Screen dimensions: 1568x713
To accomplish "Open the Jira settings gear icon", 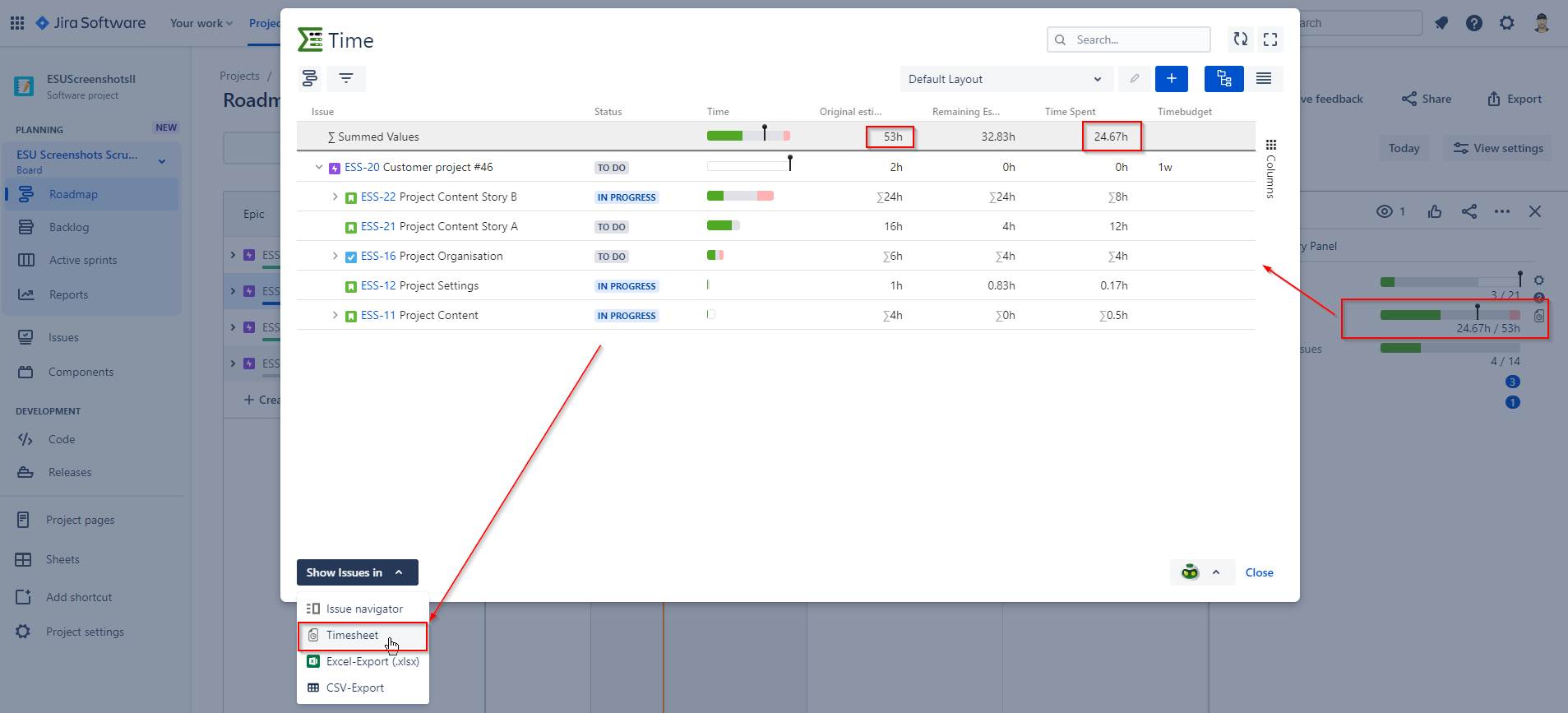I will [x=1507, y=23].
